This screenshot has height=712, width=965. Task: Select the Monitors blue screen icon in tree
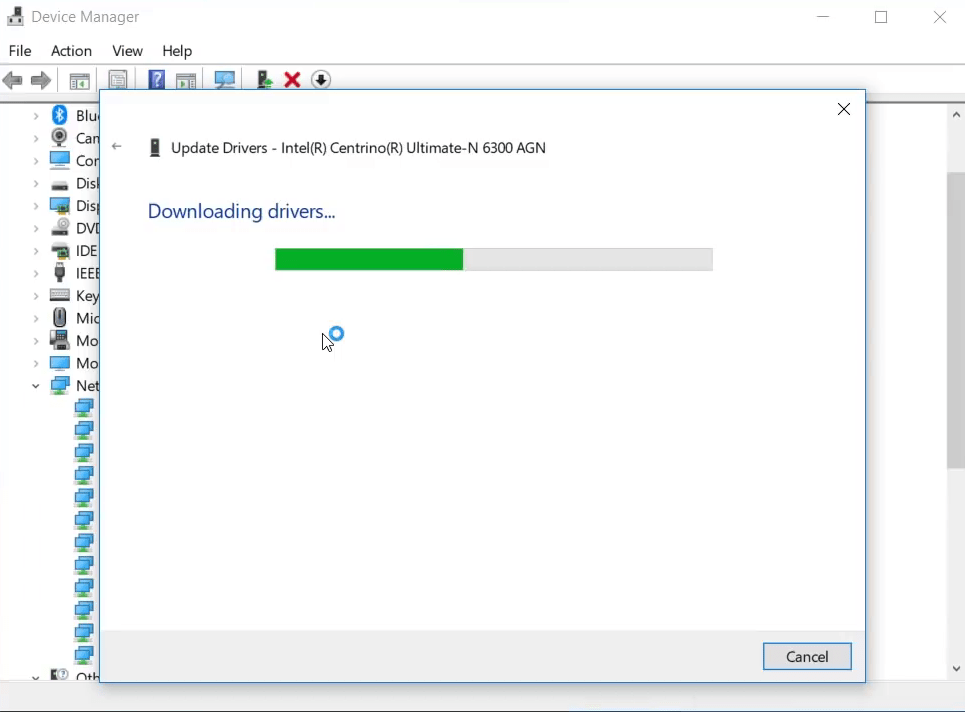pyautogui.click(x=60, y=362)
